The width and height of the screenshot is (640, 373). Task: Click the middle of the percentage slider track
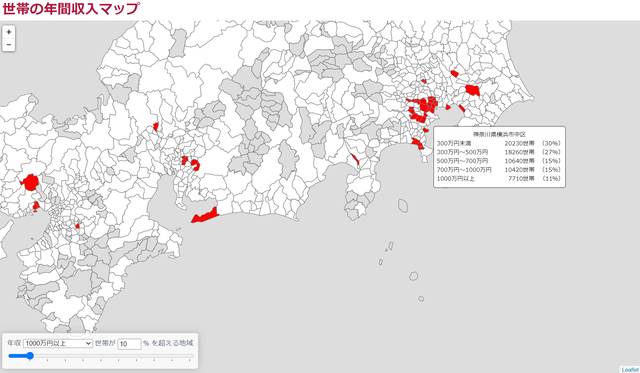click(x=100, y=356)
